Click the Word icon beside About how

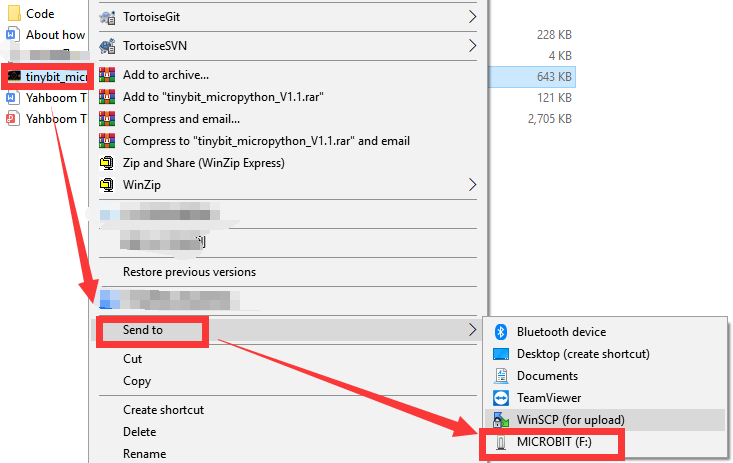(12, 34)
